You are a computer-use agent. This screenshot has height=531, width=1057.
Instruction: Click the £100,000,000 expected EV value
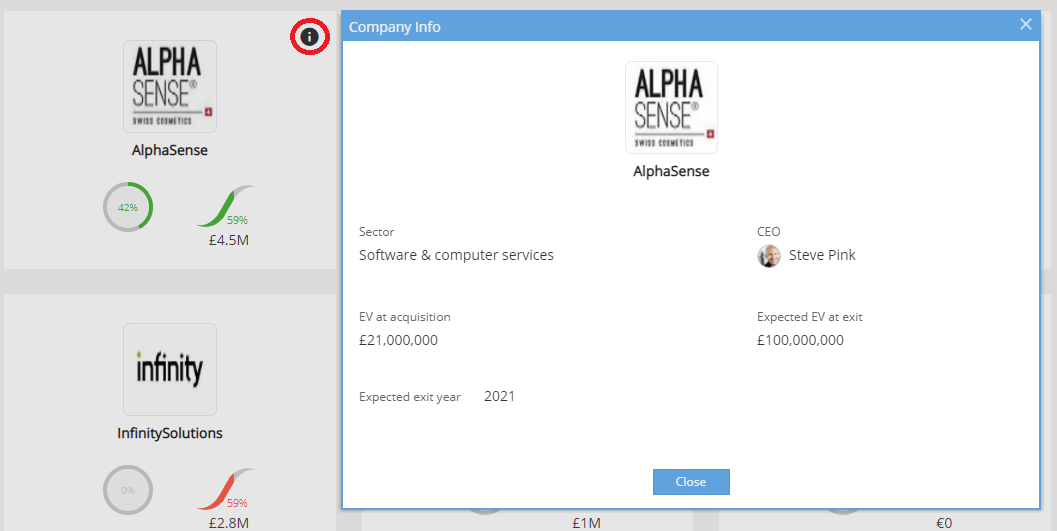point(800,340)
